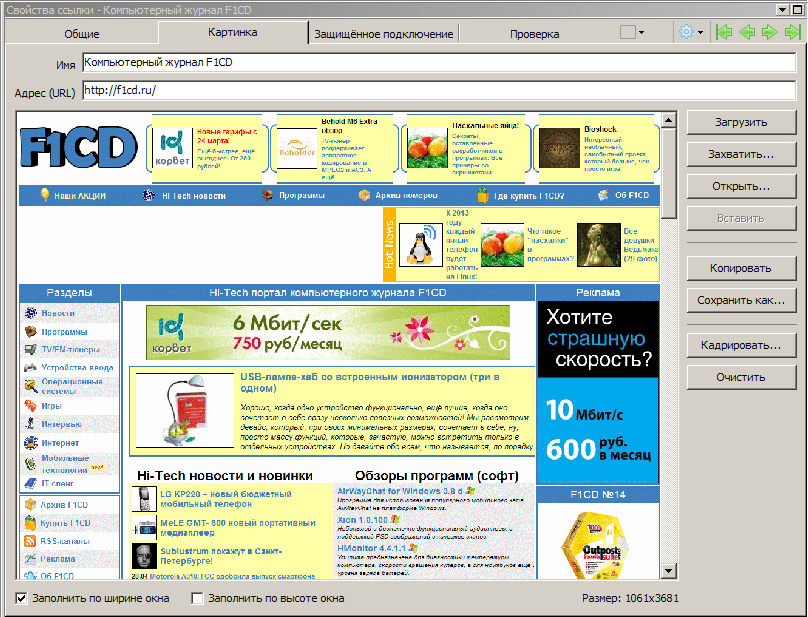This screenshot has height=617, width=808.
Task: Focus the Адрес (URL) input field
Action: point(439,91)
